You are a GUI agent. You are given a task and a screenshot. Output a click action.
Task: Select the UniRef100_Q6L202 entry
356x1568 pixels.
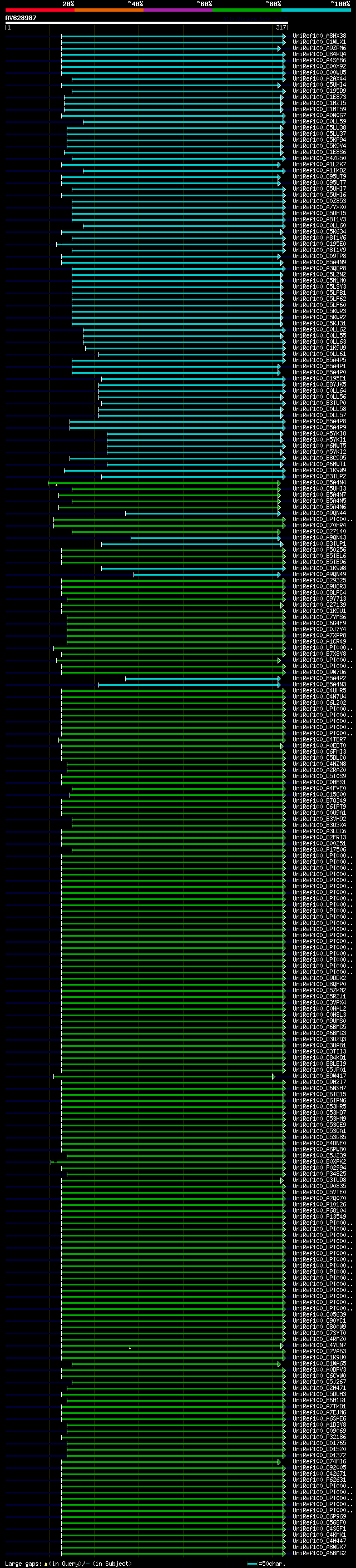(319, 703)
